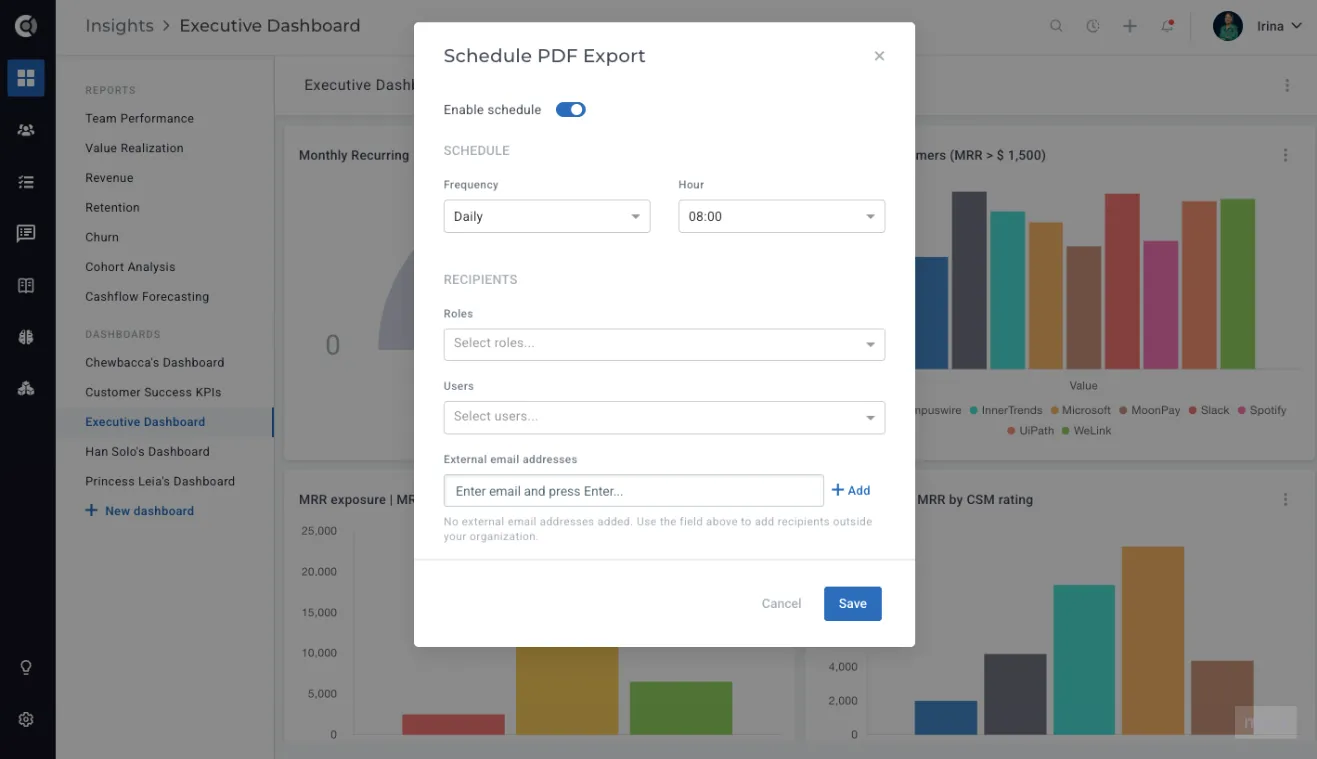Click the search magnifier icon in header

point(1056,26)
